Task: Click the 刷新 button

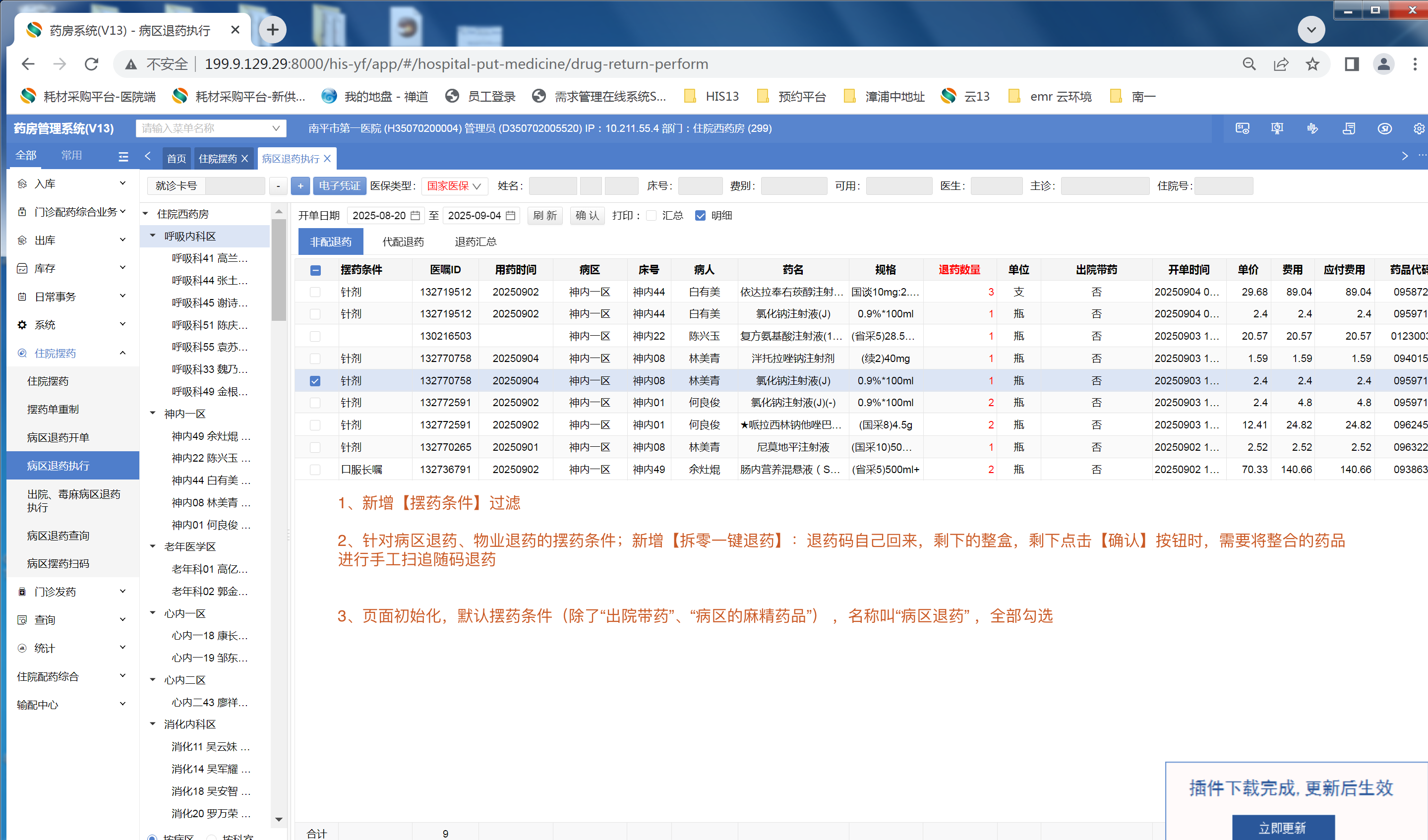Action: coord(544,215)
